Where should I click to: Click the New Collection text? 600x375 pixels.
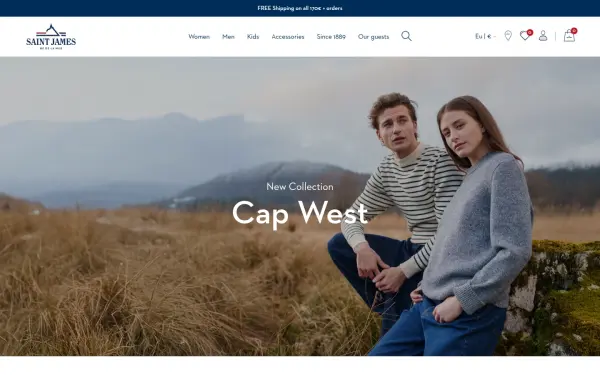point(300,187)
